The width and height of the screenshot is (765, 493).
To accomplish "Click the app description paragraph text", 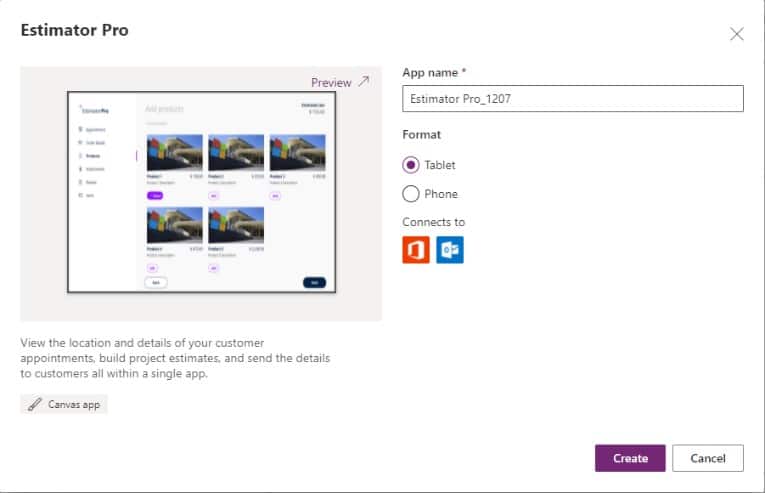I will 175,358.
